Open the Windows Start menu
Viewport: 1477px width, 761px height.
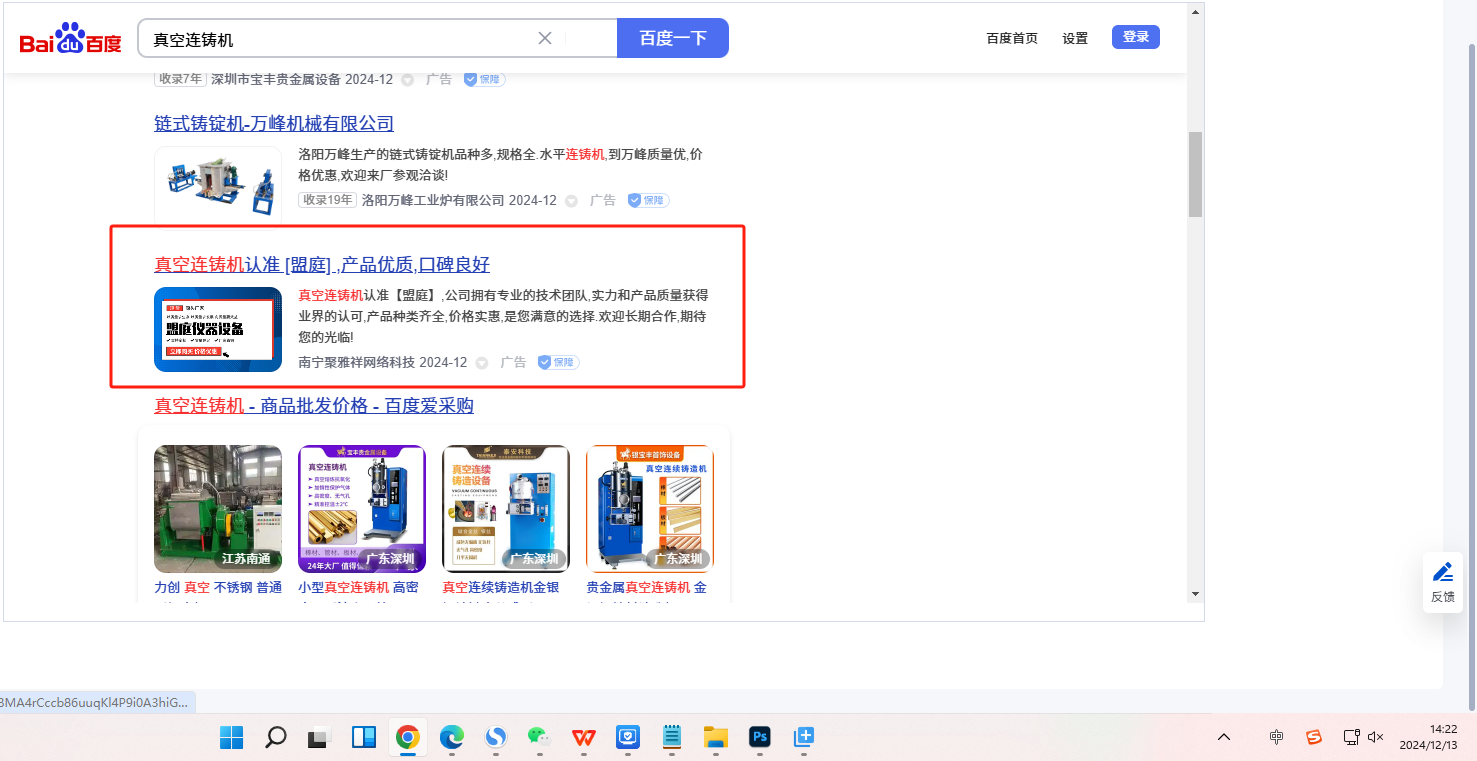[232, 738]
